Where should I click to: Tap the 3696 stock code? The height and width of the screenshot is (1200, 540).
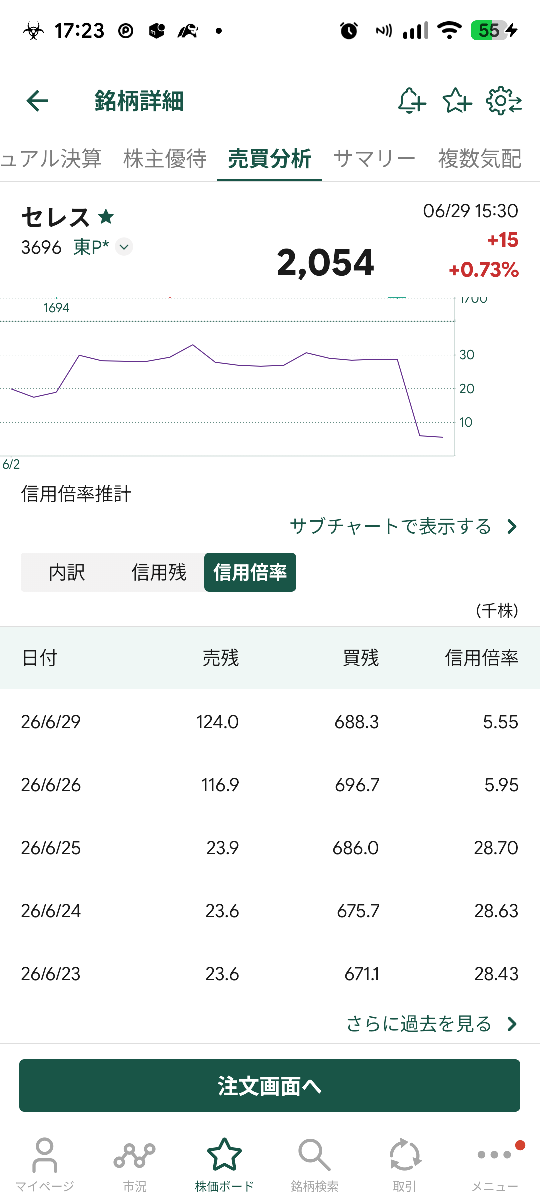(41, 247)
